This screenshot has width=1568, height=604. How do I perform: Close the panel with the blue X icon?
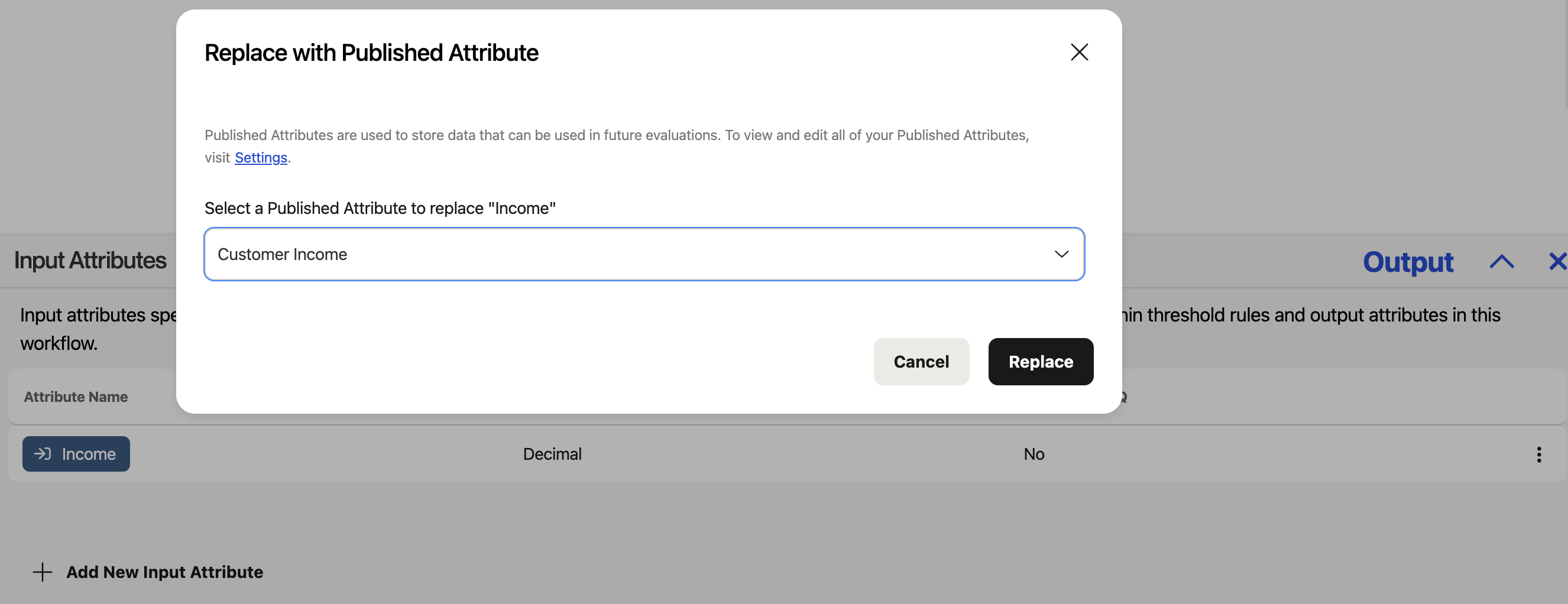(1557, 262)
